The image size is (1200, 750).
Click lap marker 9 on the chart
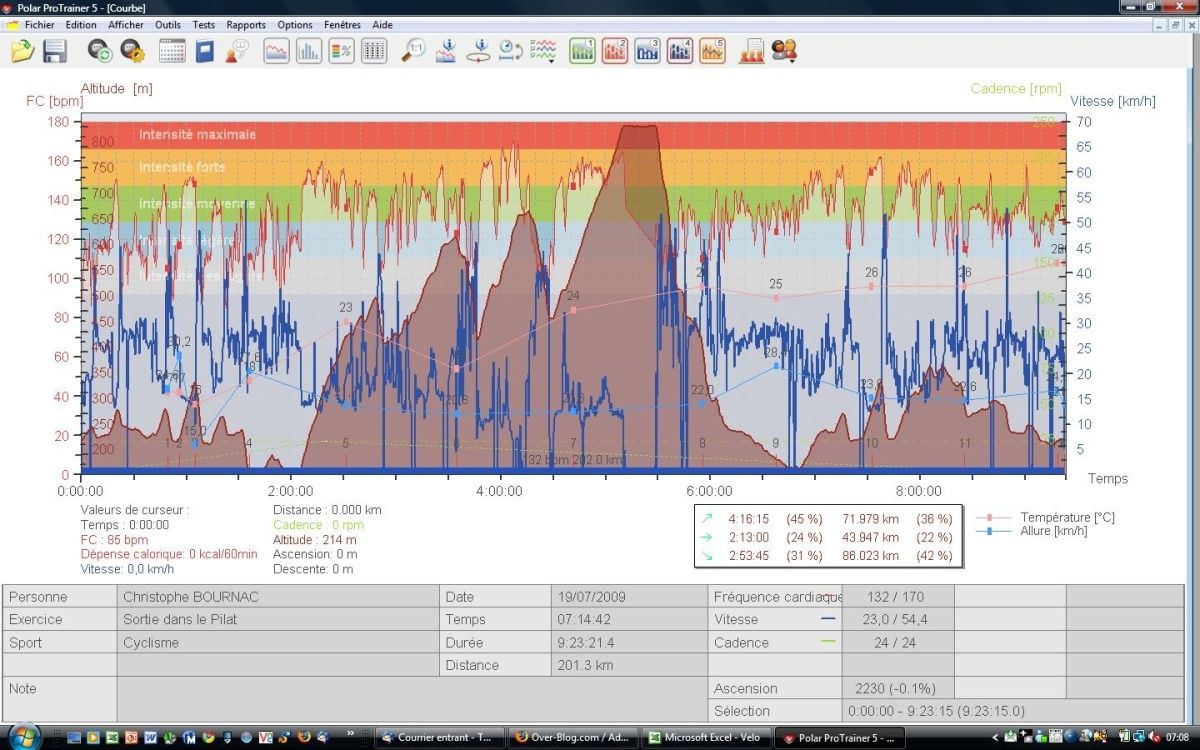pos(776,443)
